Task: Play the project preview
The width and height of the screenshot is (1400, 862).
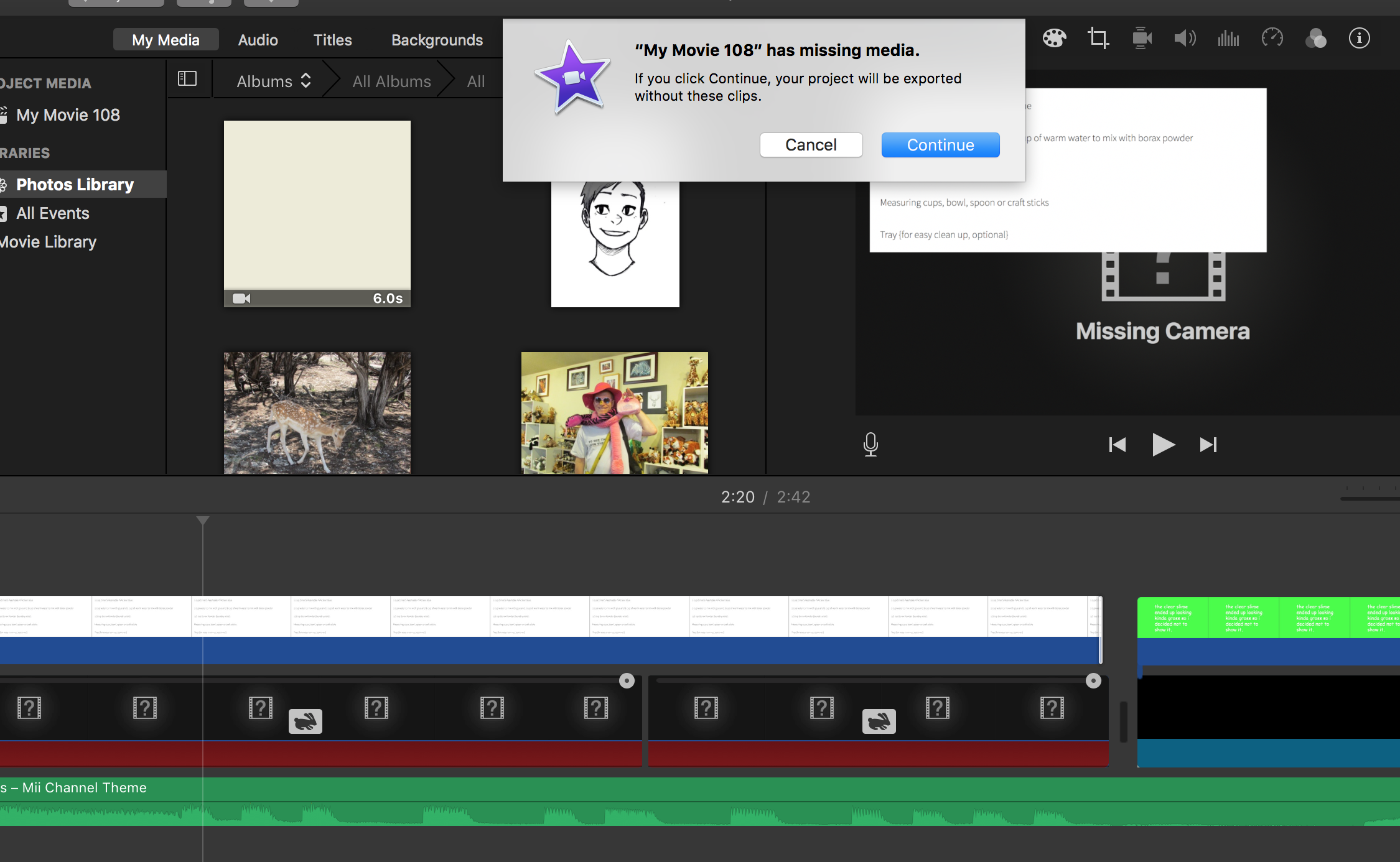Action: point(1162,444)
